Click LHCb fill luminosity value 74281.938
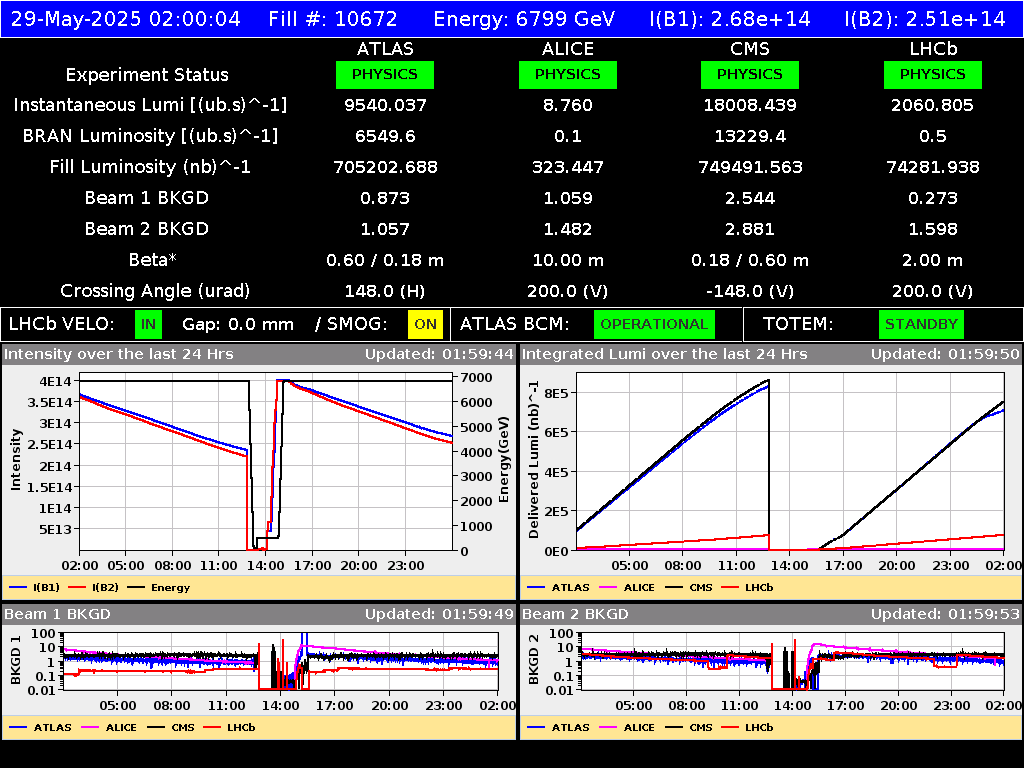This screenshot has width=1024, height=768. (933, 167)
